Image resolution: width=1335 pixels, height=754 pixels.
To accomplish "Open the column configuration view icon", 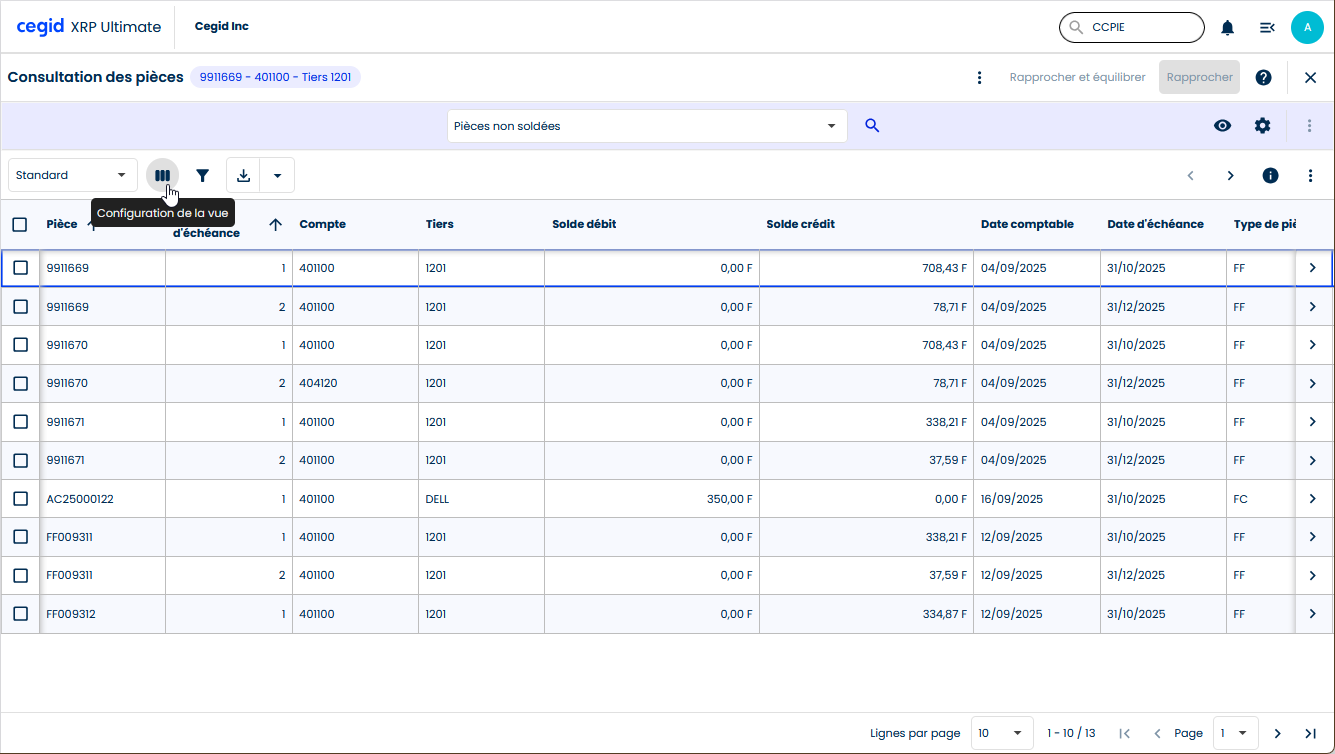I will click(162, 175).
